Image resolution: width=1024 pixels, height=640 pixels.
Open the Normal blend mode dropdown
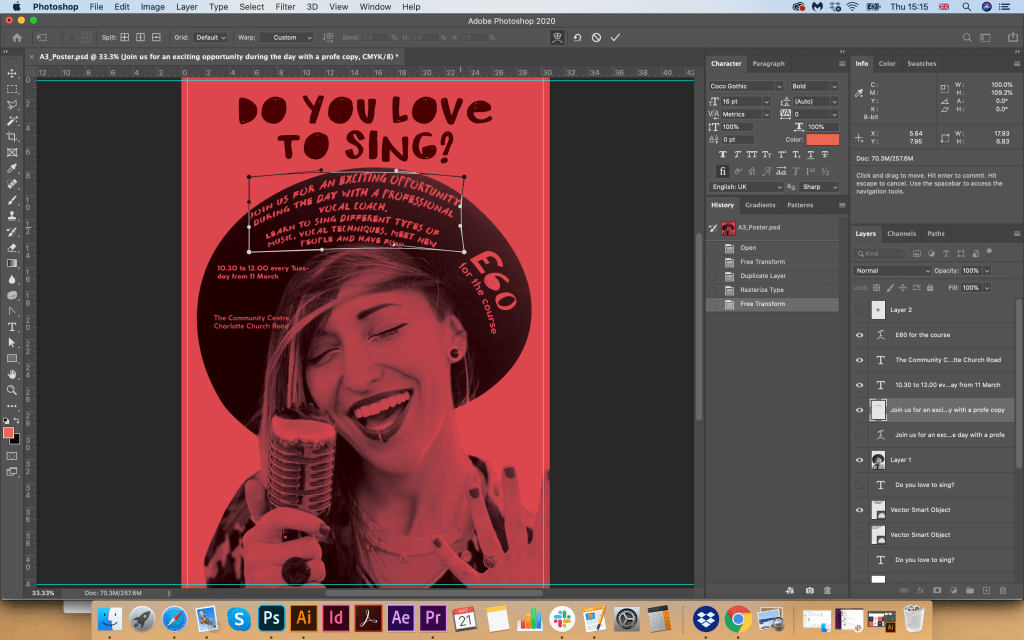[x=892, y=271]
